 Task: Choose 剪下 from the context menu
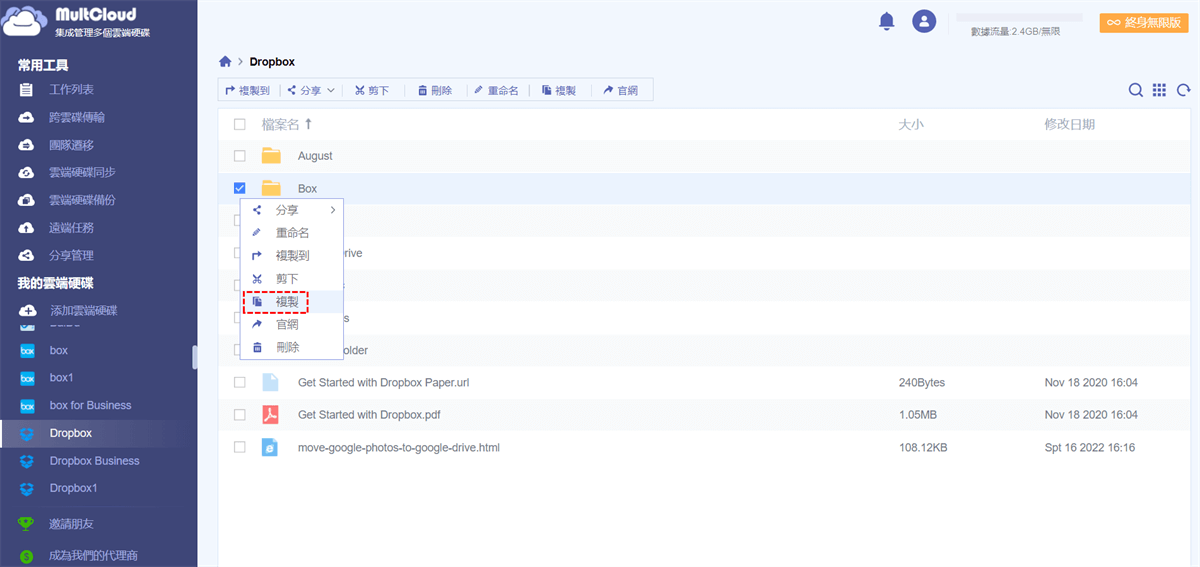click(x=292, y=278)
